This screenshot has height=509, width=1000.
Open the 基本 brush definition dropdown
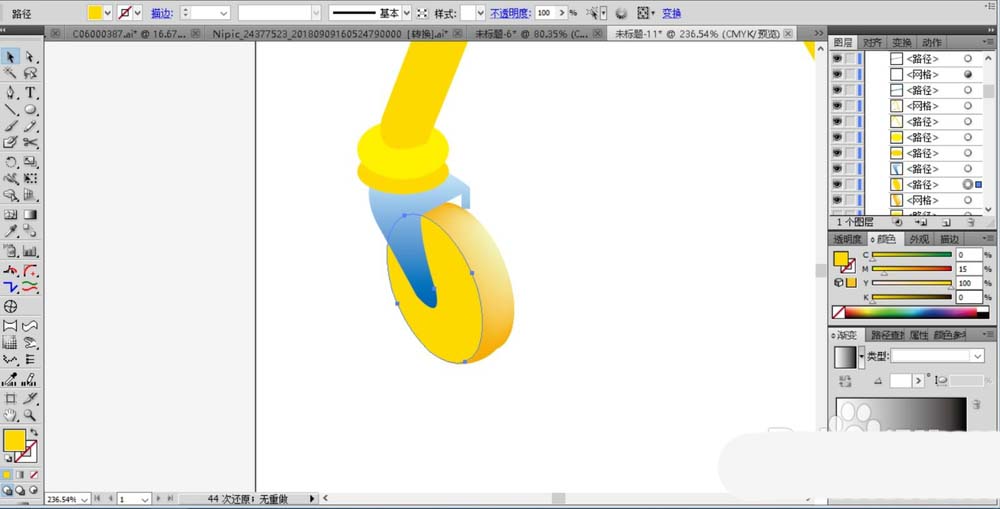pyautogui.click(x=407, y=13)
